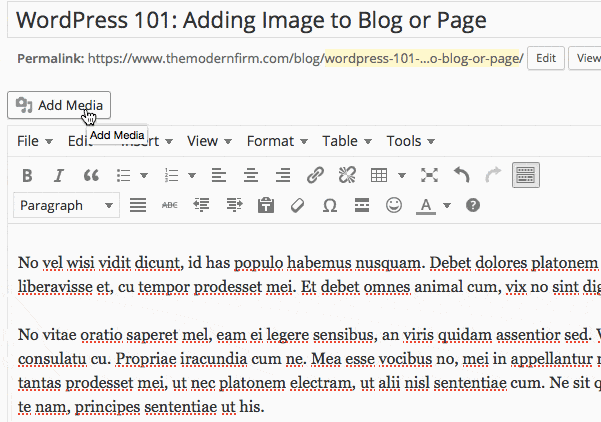Image resolution: width=601 pixels, height=422 pixels.
Task: Insert Read More tag
Action: tap(362, 205)
